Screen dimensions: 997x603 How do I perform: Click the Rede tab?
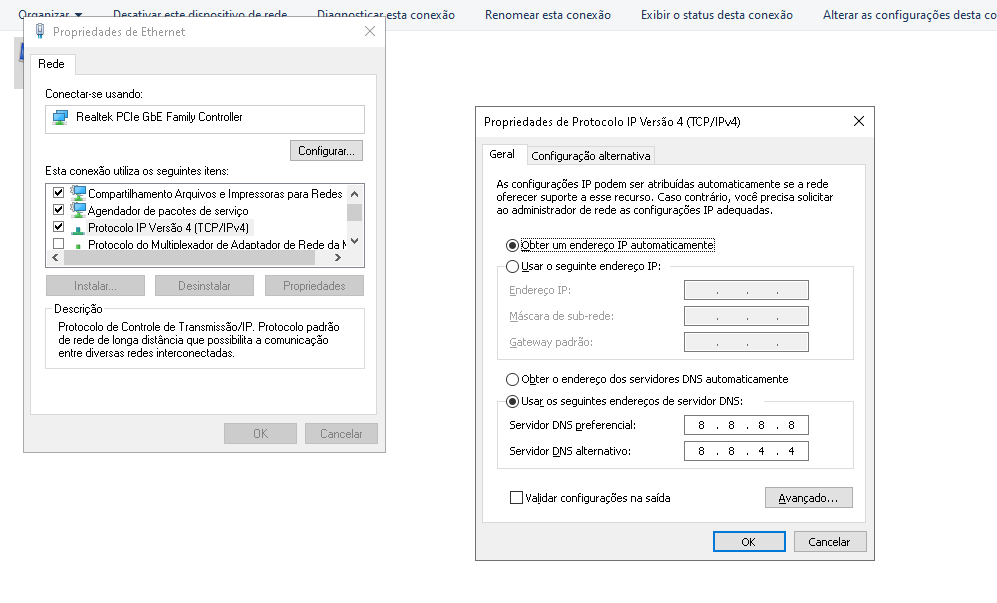pos(51,64)
